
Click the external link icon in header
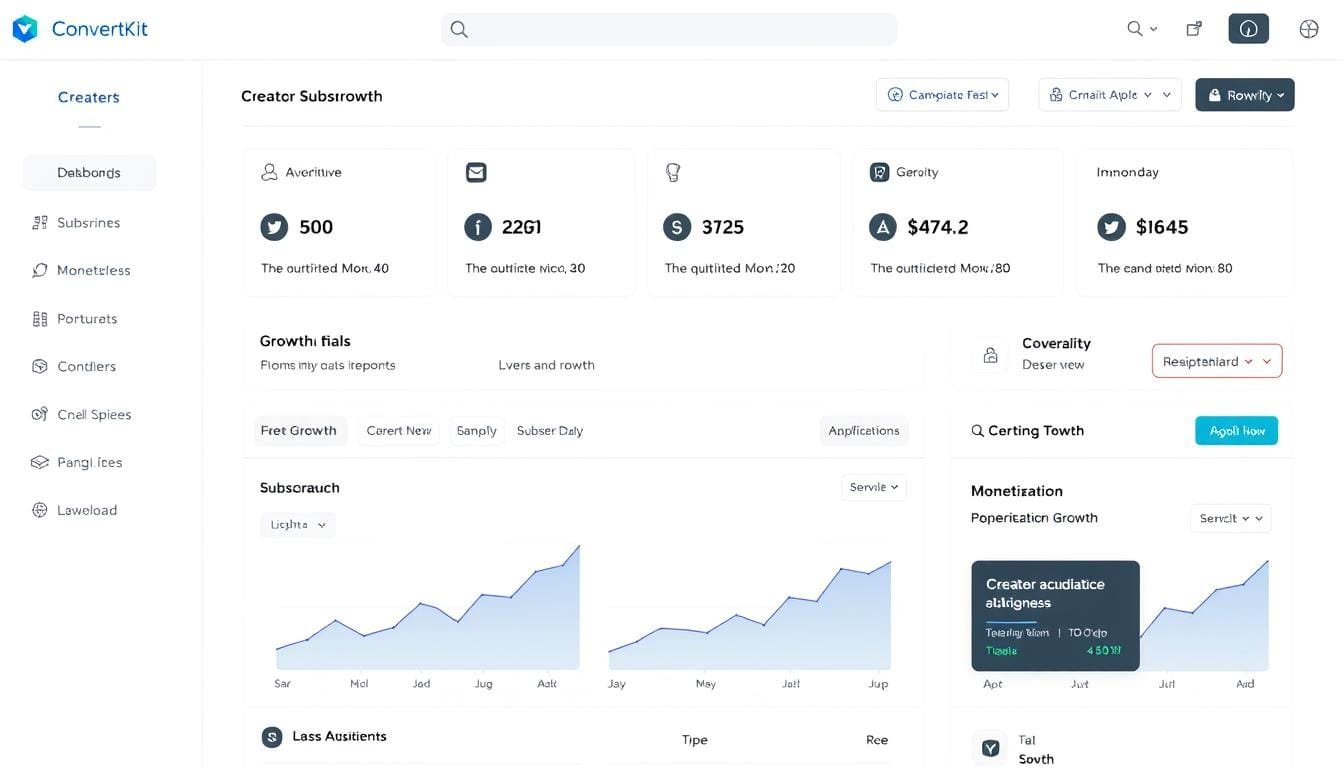[1193, 29]
